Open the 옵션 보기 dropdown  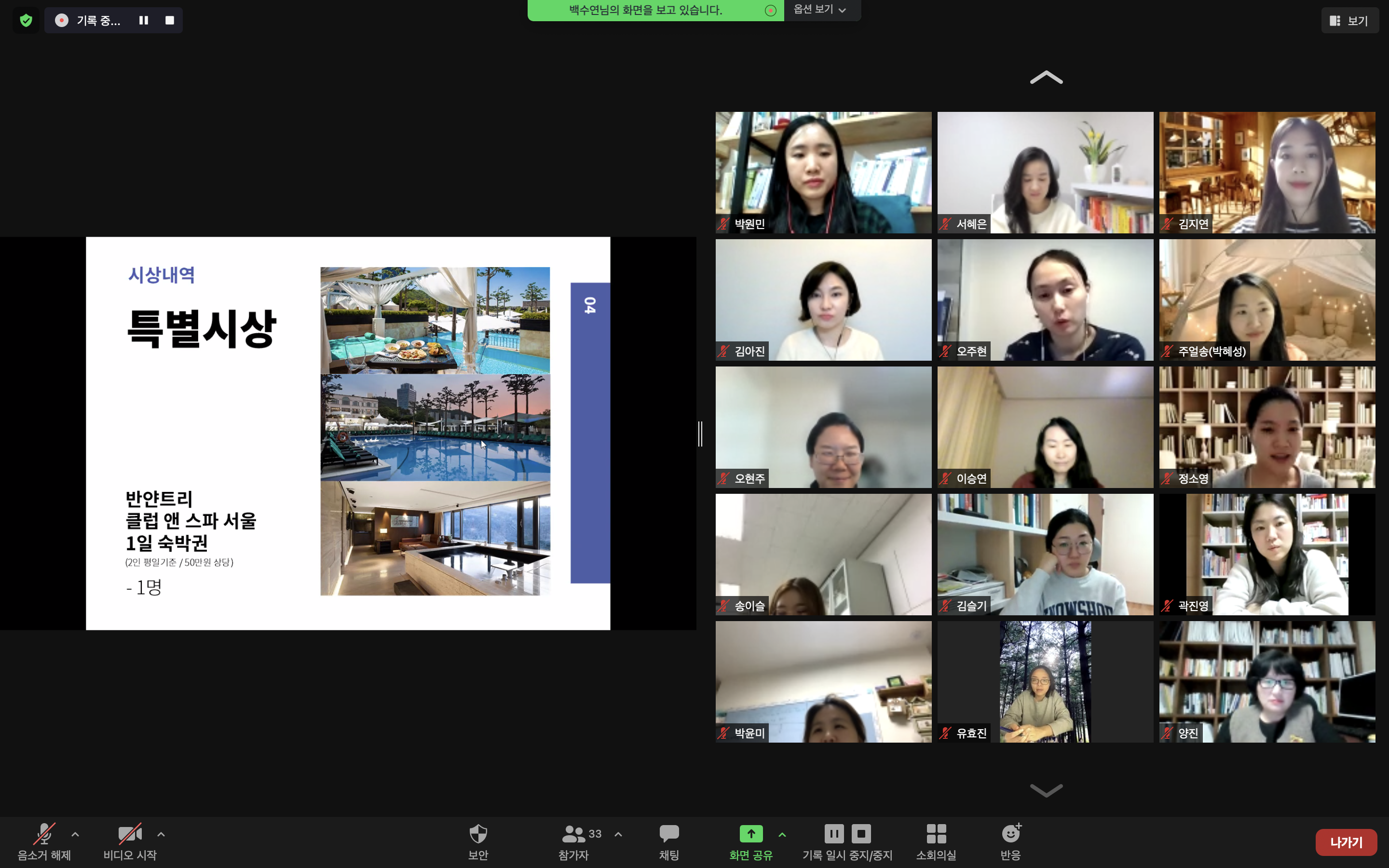point(821,10)
